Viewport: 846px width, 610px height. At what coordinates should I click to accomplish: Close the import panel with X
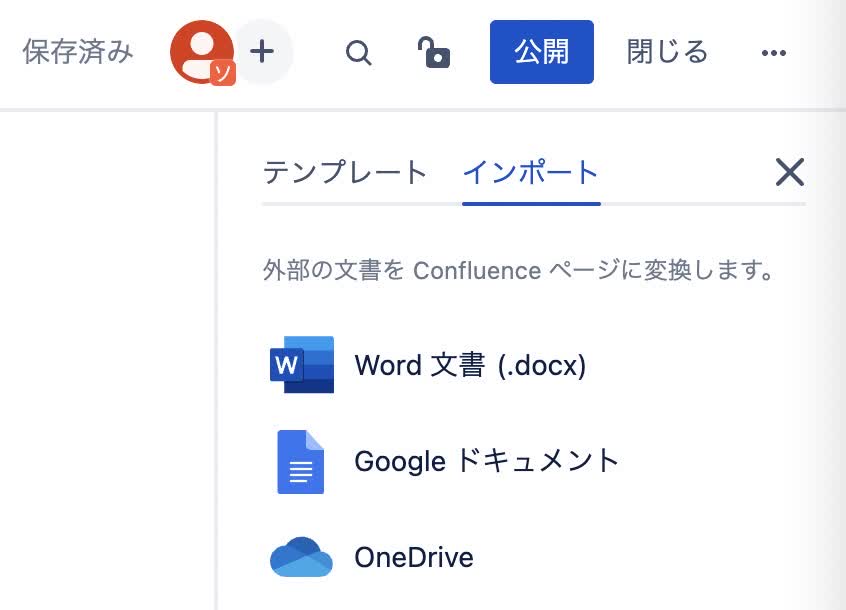[x=790, y=173]
